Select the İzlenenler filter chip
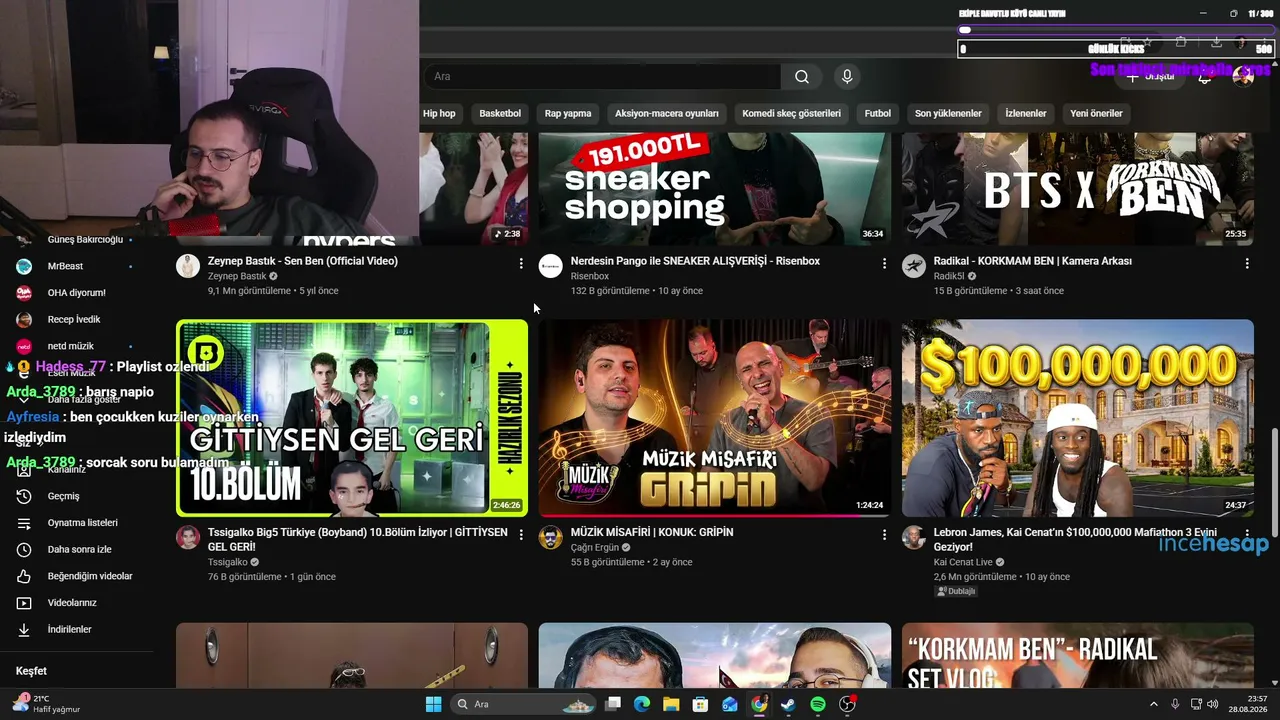1280x720 pixels. tap(1026, 114)
